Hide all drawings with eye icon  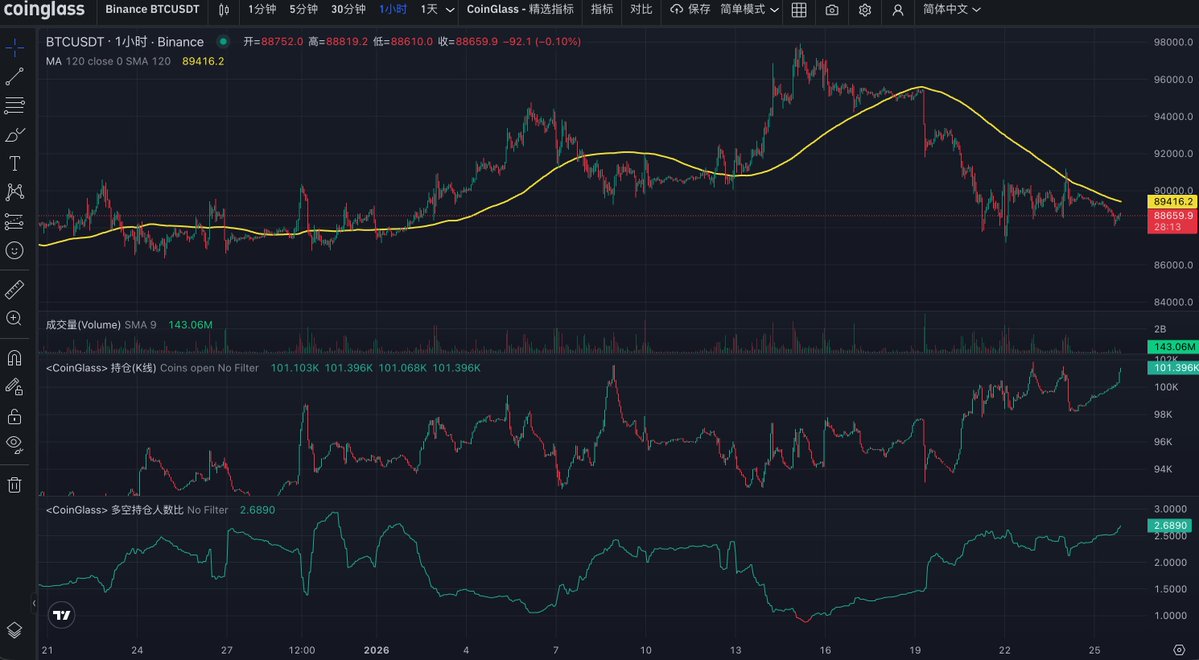coord(15,443)
